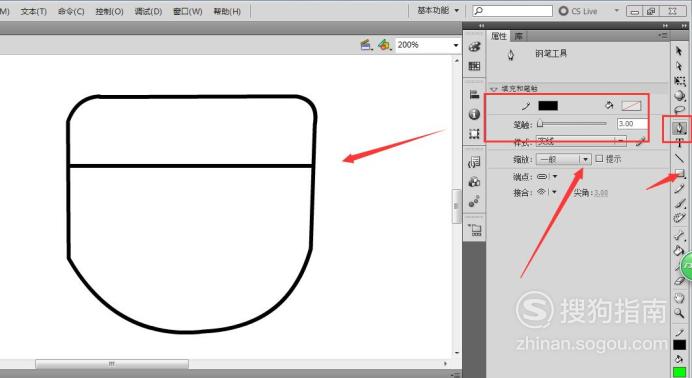Open the Swatches panel icon
692x378 pixels.
(x=474, y=66)
